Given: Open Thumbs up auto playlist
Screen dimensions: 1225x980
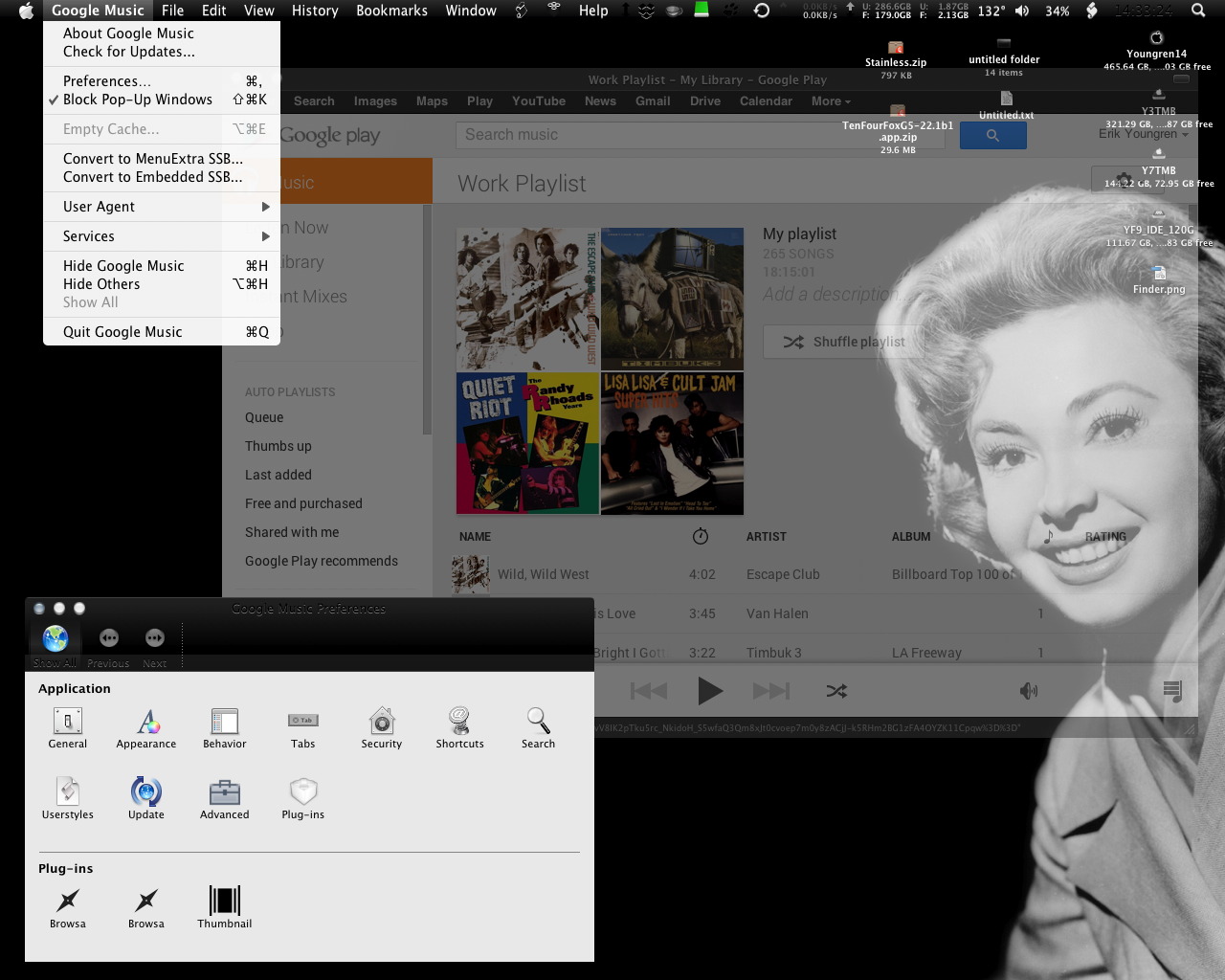Looking at the screenshot, I should [278, 446].
